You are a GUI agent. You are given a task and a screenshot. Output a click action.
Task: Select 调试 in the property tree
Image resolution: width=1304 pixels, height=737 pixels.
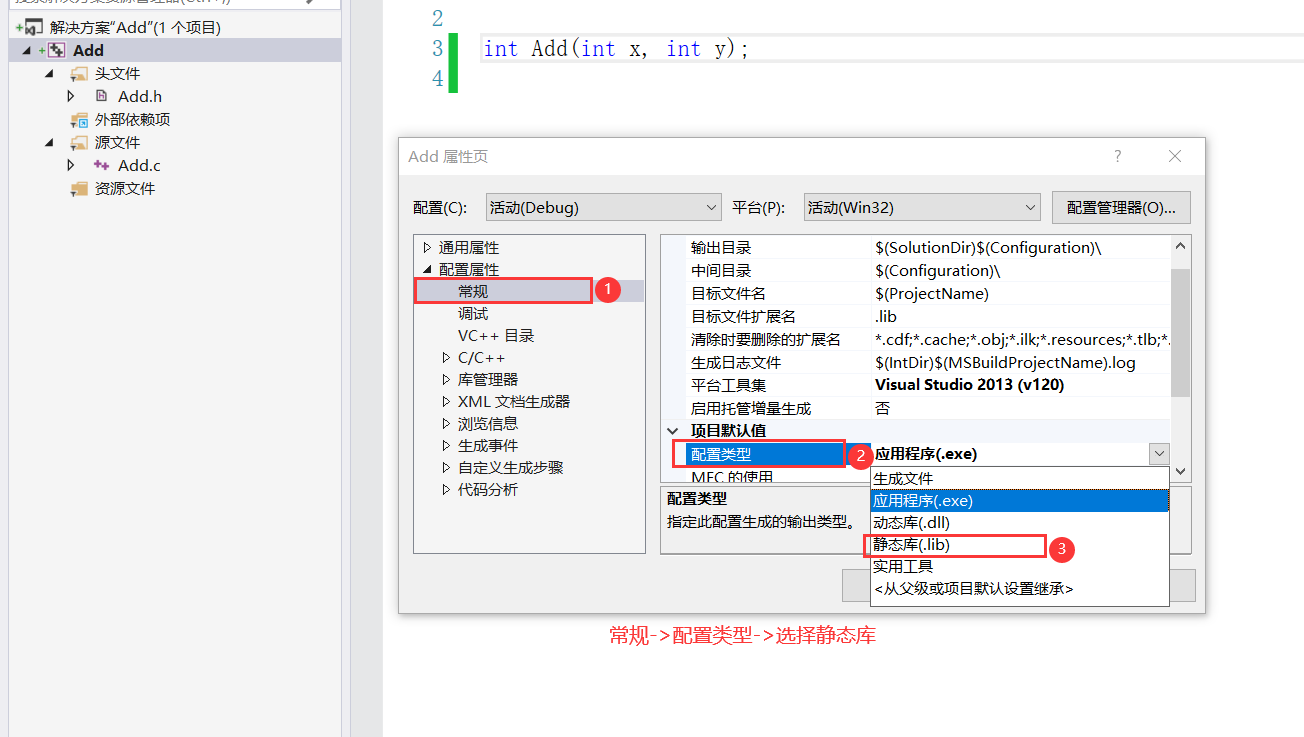click(473, 314)
